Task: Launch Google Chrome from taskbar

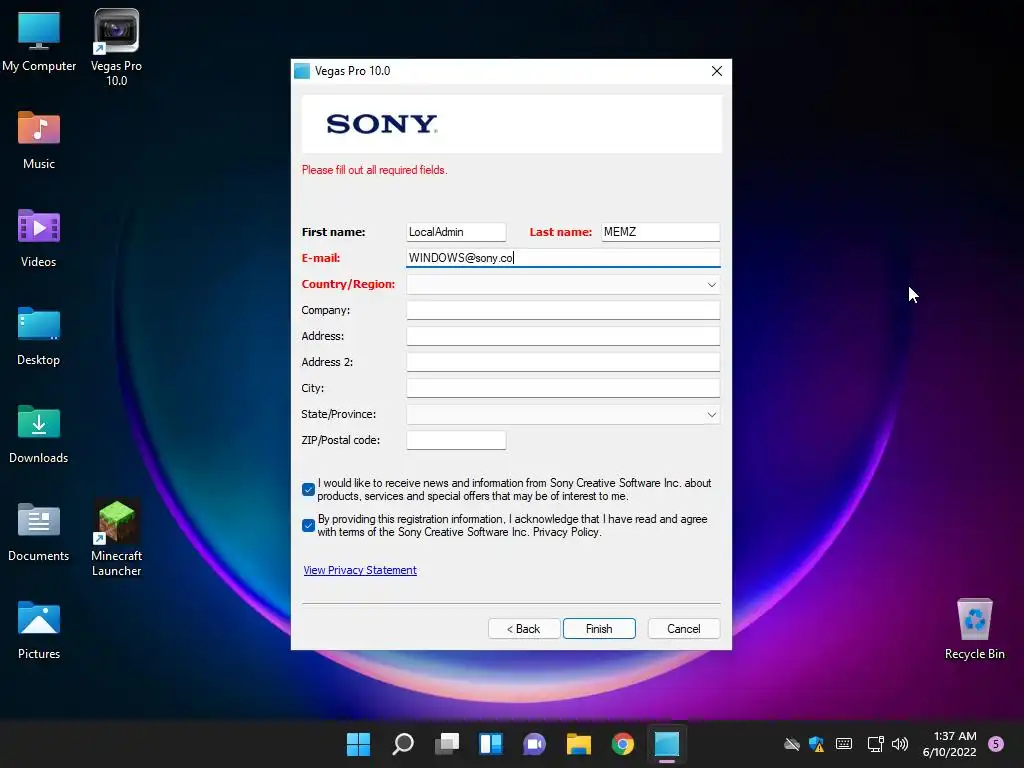Action: pos(622,744)
